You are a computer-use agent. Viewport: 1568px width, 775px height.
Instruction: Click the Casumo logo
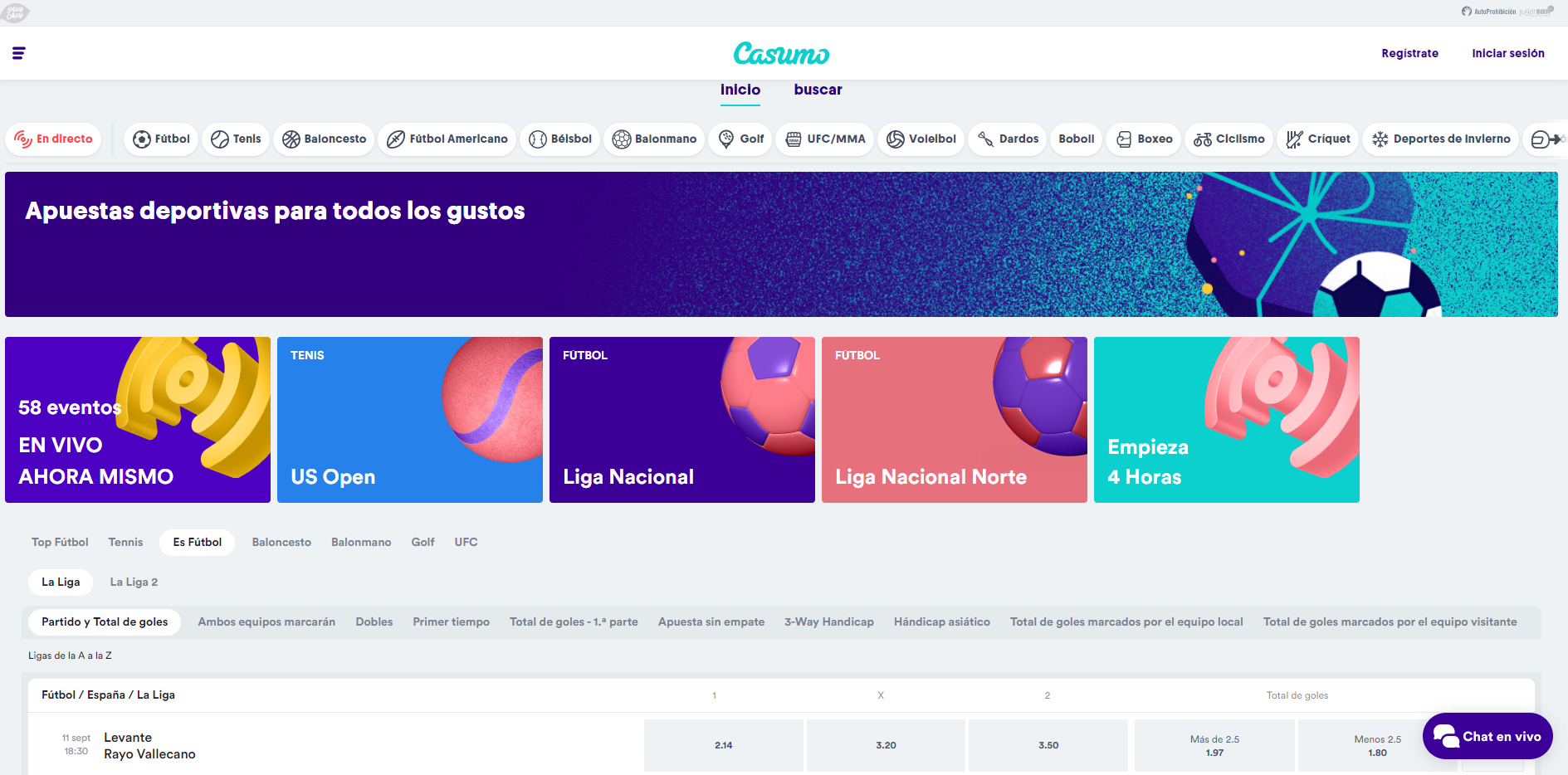[781, 53]
